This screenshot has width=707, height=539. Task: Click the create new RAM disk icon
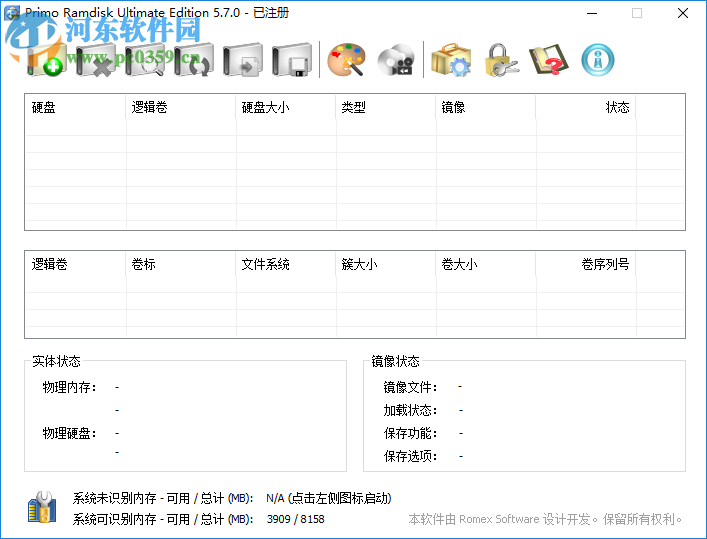(x=46, y=60)
